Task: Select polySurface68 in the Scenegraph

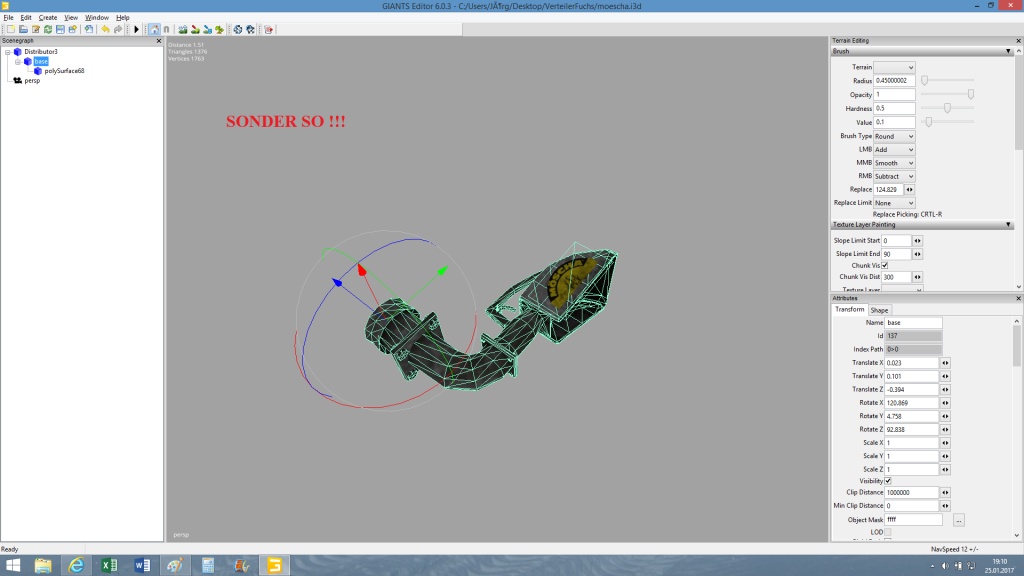Action: tap(65, 71)
